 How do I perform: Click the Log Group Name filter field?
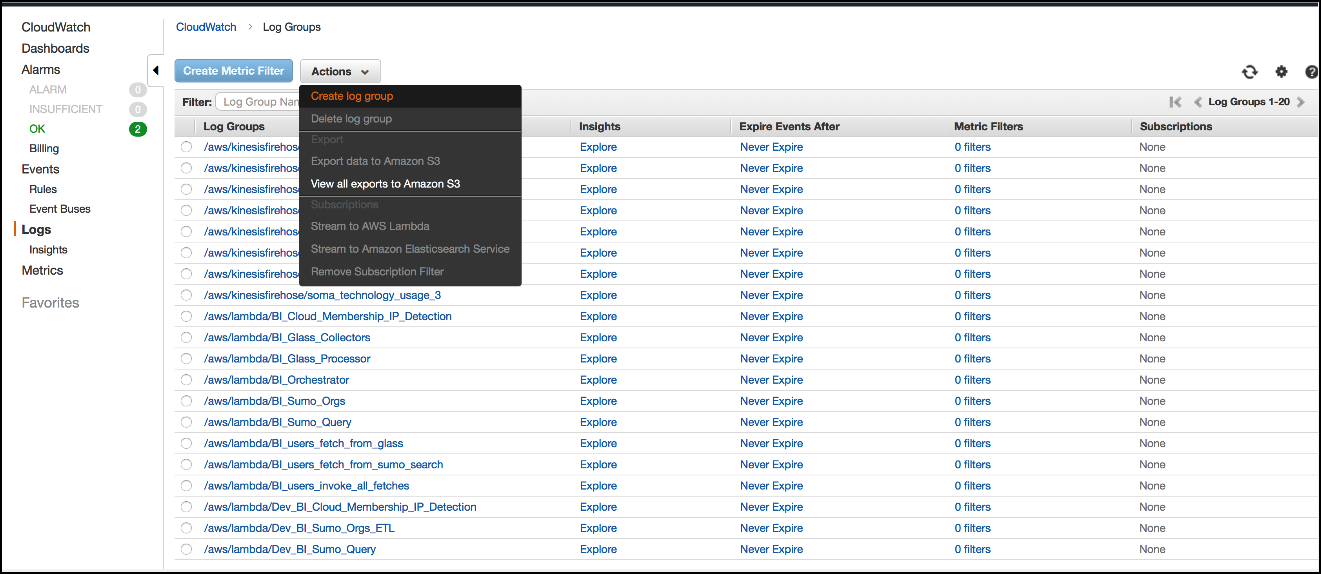(x=260, y=102)
